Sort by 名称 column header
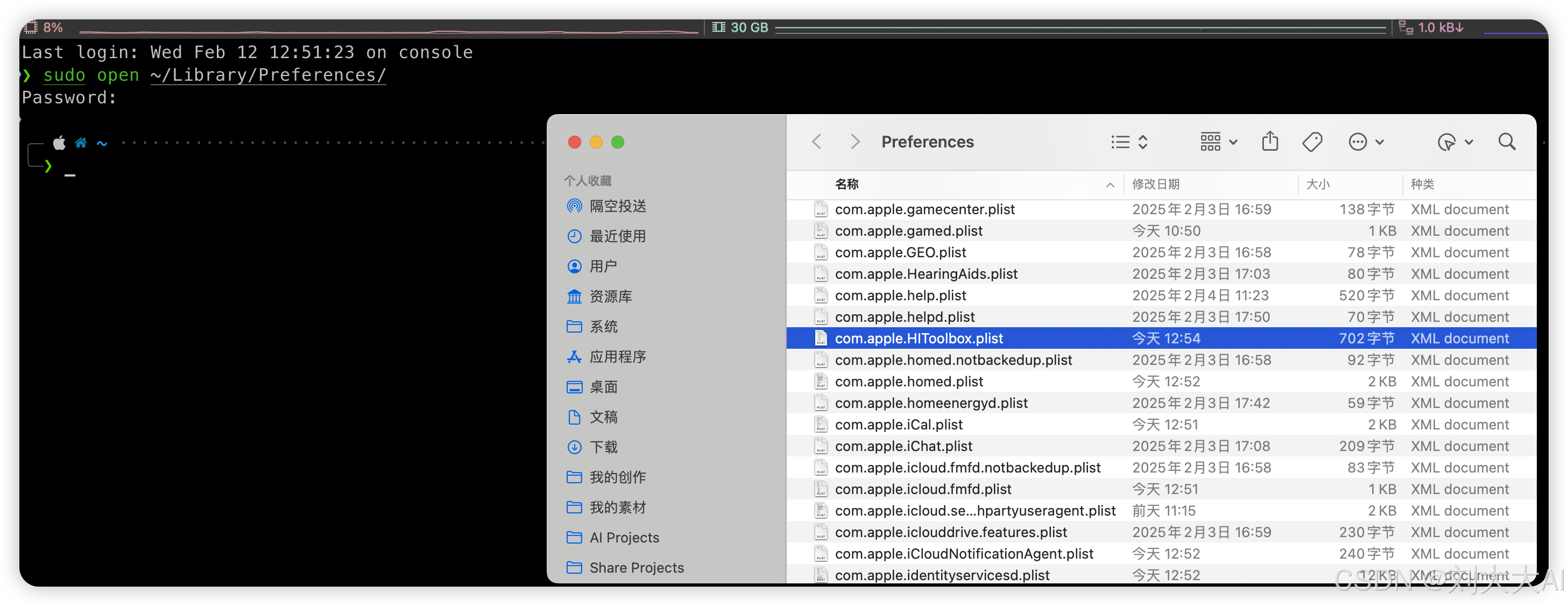Image resolution: width=1568 pixels, height=606 pixels. point(847,184)
